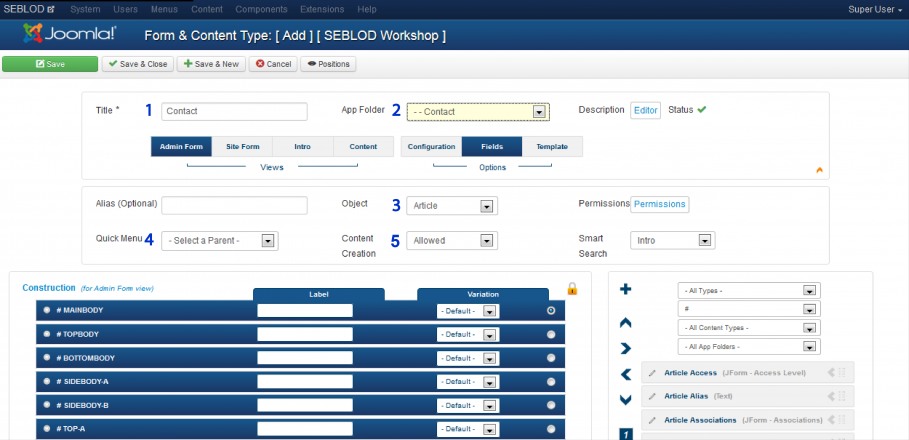Click the Cancel button
This screenshot has height=440, width=909.
274,64
